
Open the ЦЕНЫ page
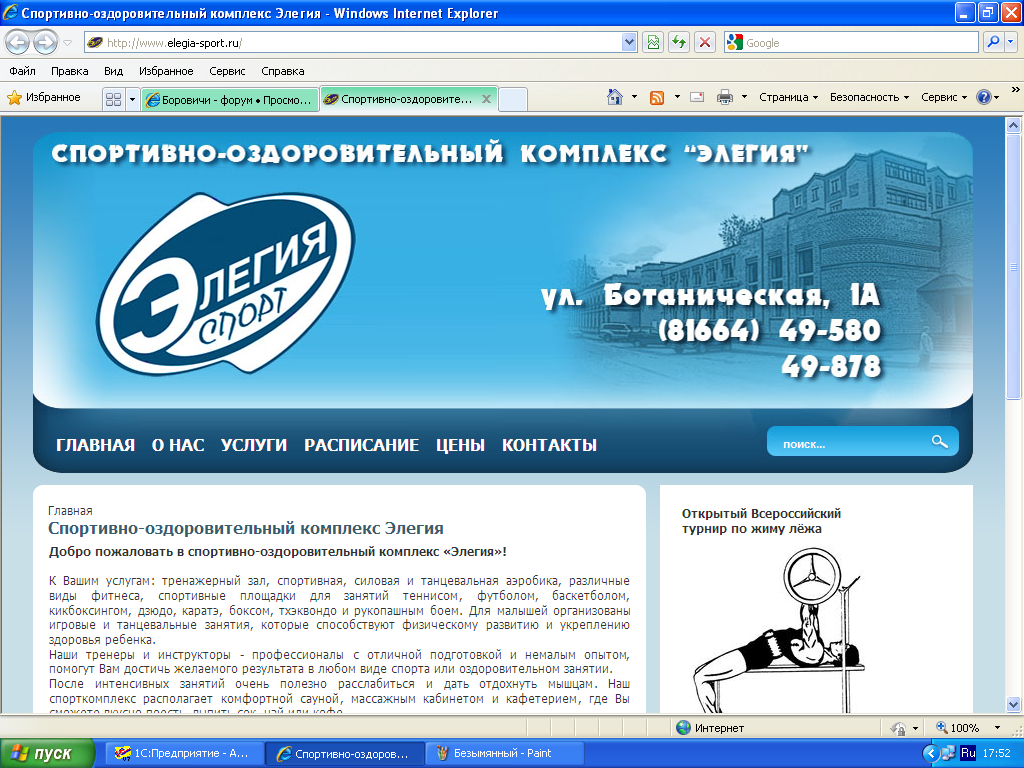[460, 445]
